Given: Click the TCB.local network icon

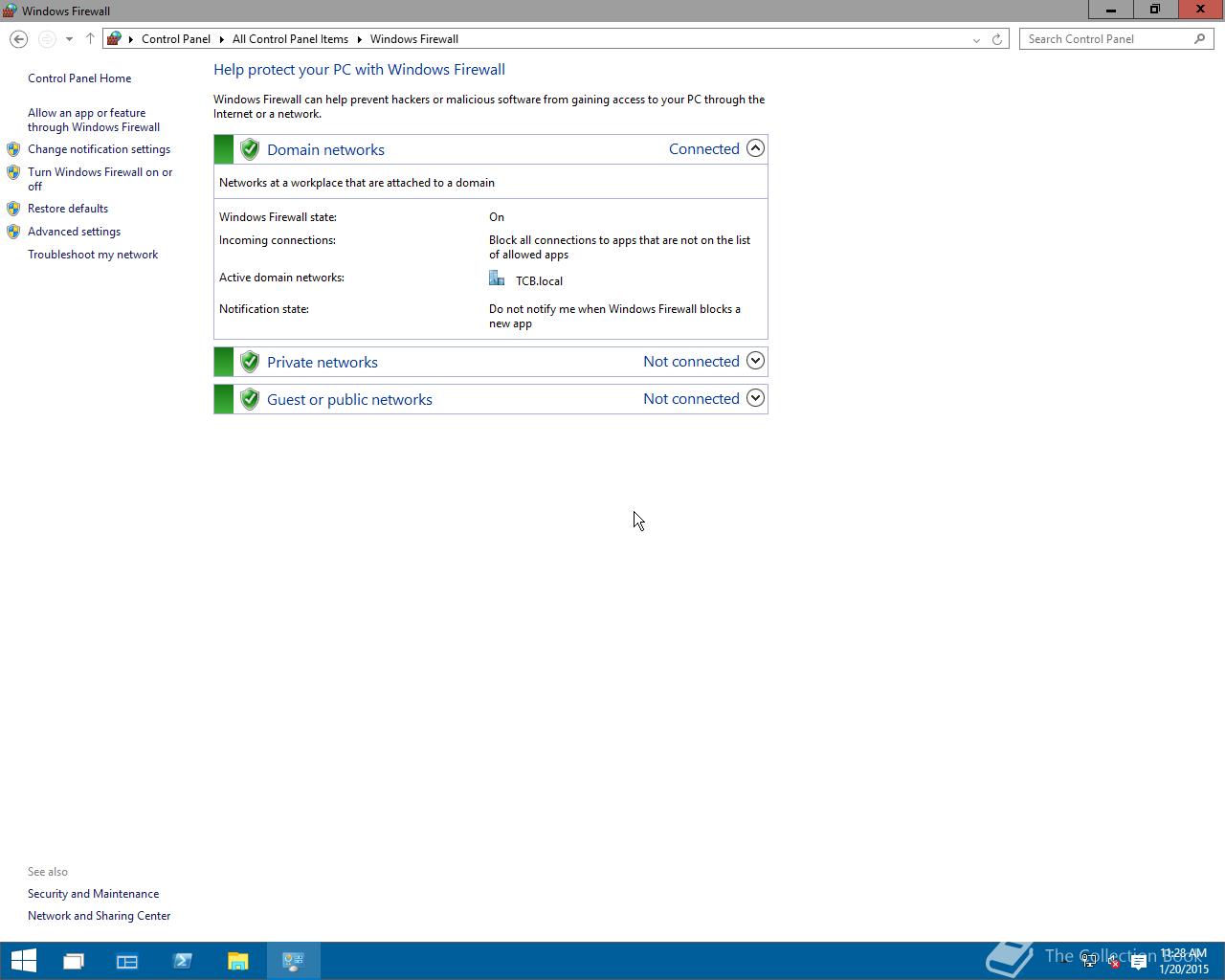Looking at the screenshot, I should pos(497,278).
